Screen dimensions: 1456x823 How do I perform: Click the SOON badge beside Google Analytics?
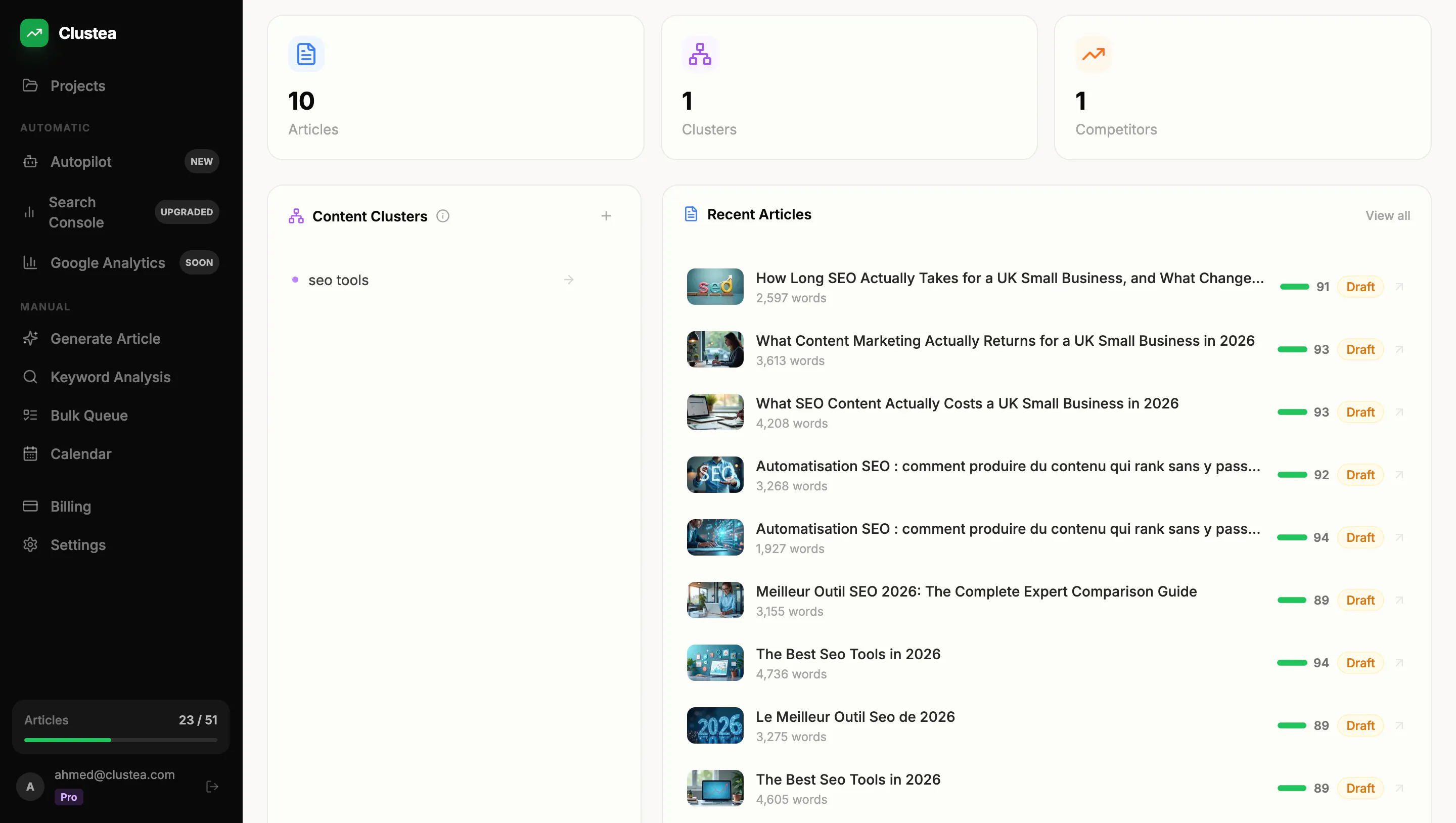pyautogui.click(x=199, y=262)
